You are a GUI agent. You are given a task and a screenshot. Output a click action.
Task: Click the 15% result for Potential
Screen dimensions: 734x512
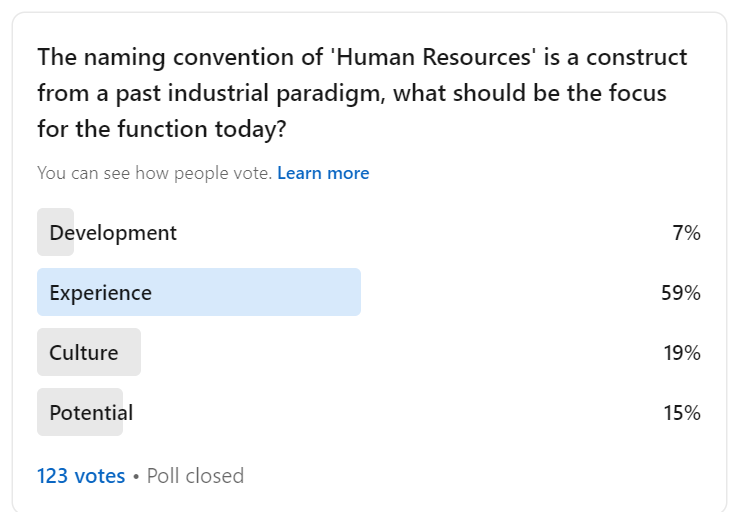[x=682, y=412]
